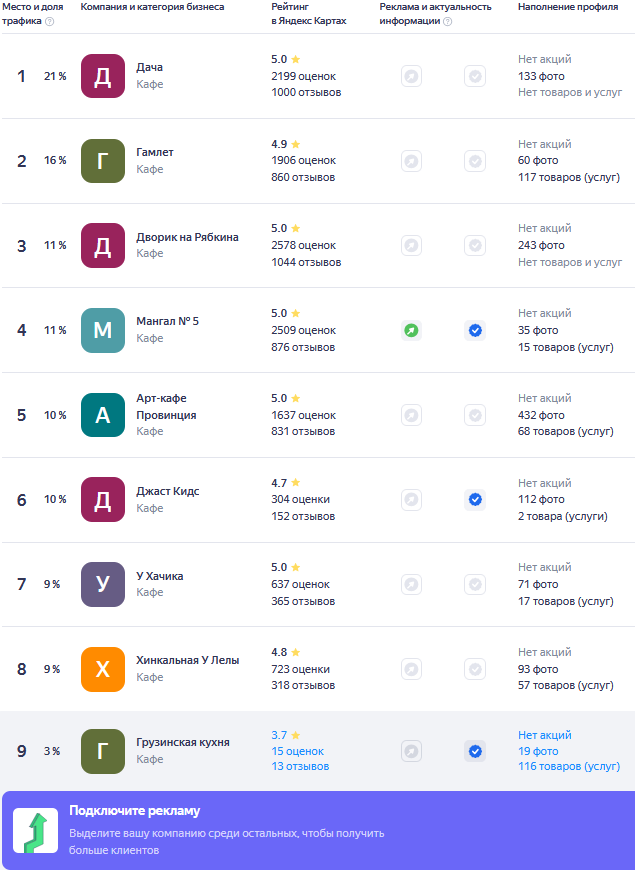Click the advertising icon in Дворик на Рябкина row
The width and height of the screenshot is (635, 870).
point(411,246)
